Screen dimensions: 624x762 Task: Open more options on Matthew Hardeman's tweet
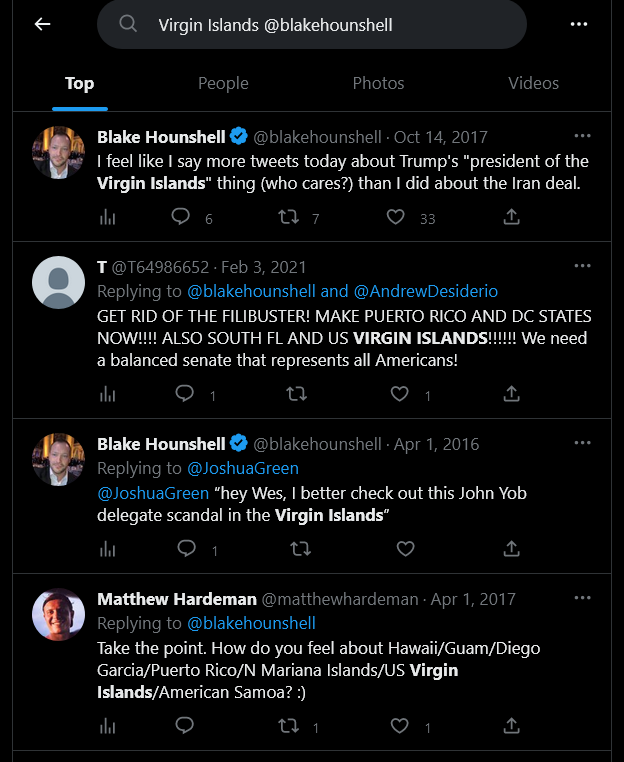582,598
